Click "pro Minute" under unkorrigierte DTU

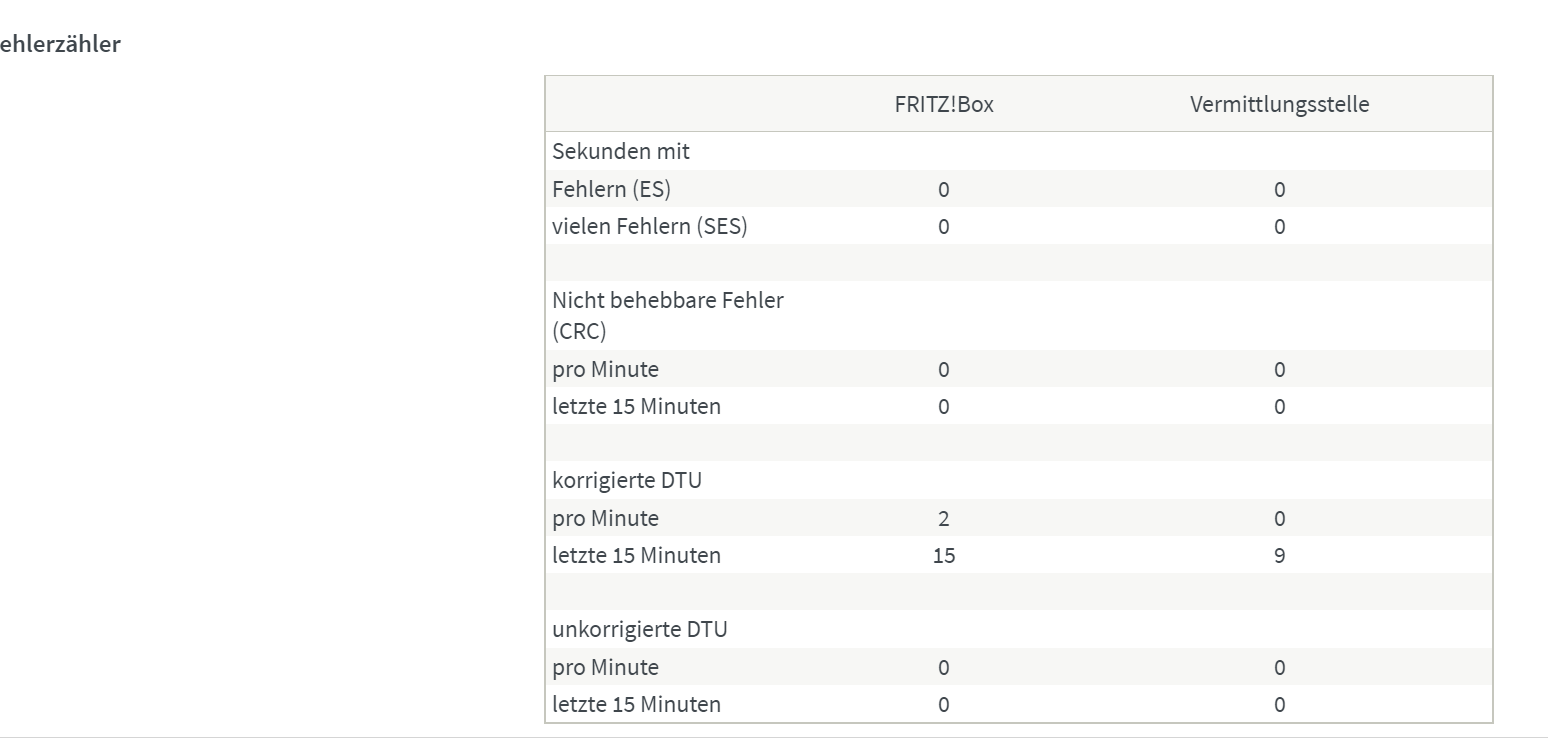tap(605, 668)
